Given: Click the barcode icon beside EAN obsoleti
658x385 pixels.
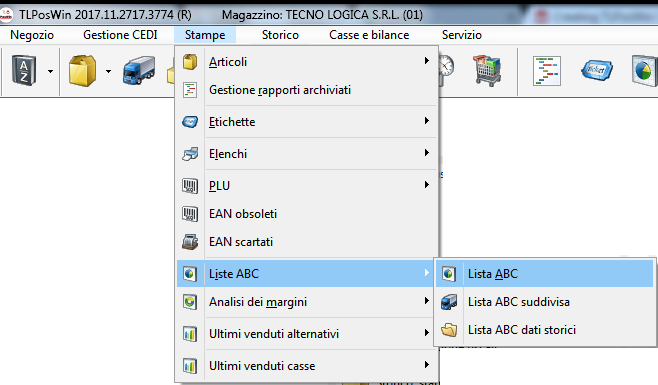Looking at the screenshot, I should (190, 214).
